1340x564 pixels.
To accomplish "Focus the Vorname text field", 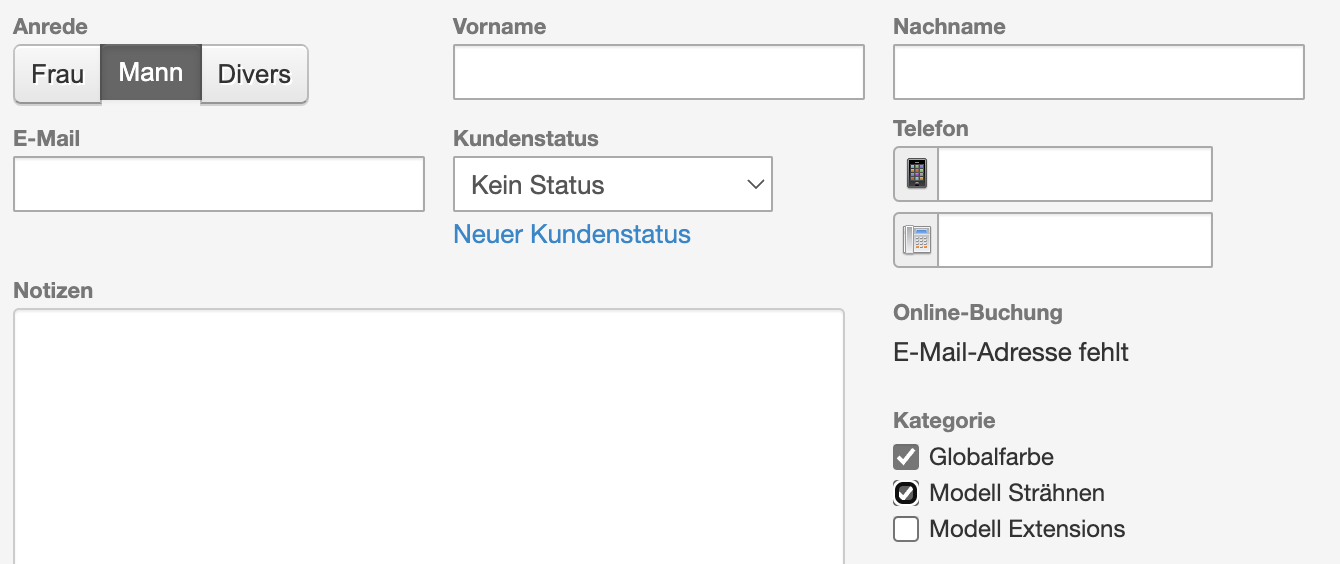I will [659, 72].
